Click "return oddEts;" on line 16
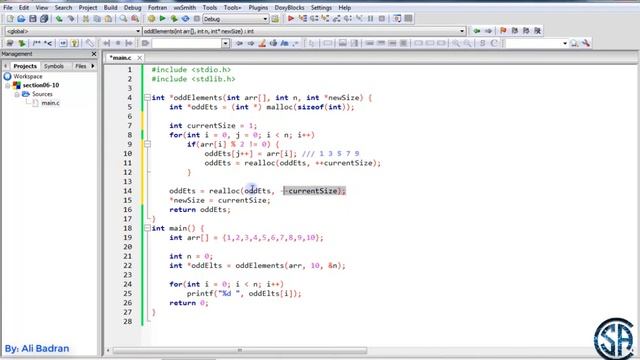The height and width of the screenshot is (360, 640). coord(200,210)
